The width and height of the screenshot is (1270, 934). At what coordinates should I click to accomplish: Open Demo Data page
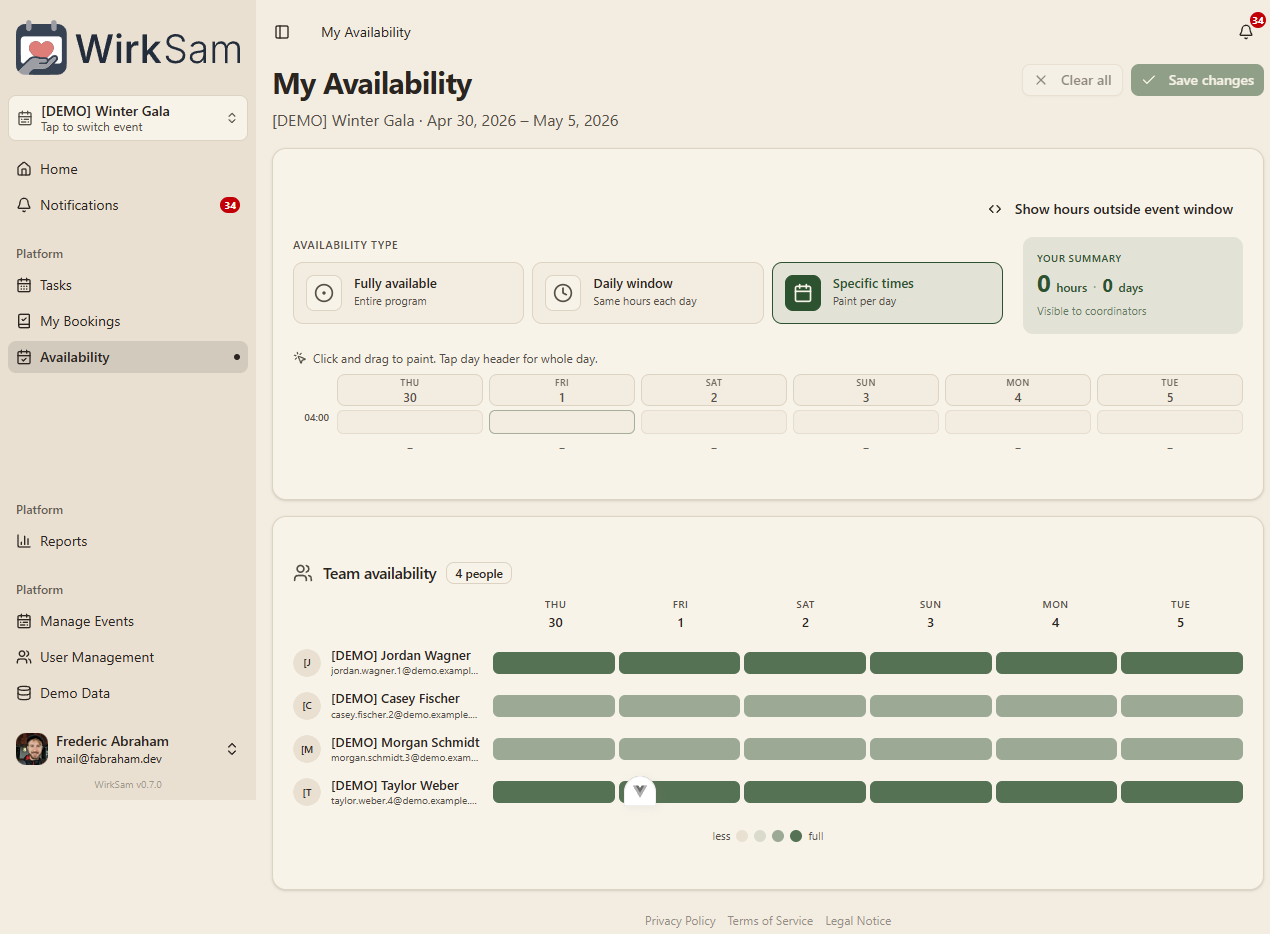coord(128,693)
